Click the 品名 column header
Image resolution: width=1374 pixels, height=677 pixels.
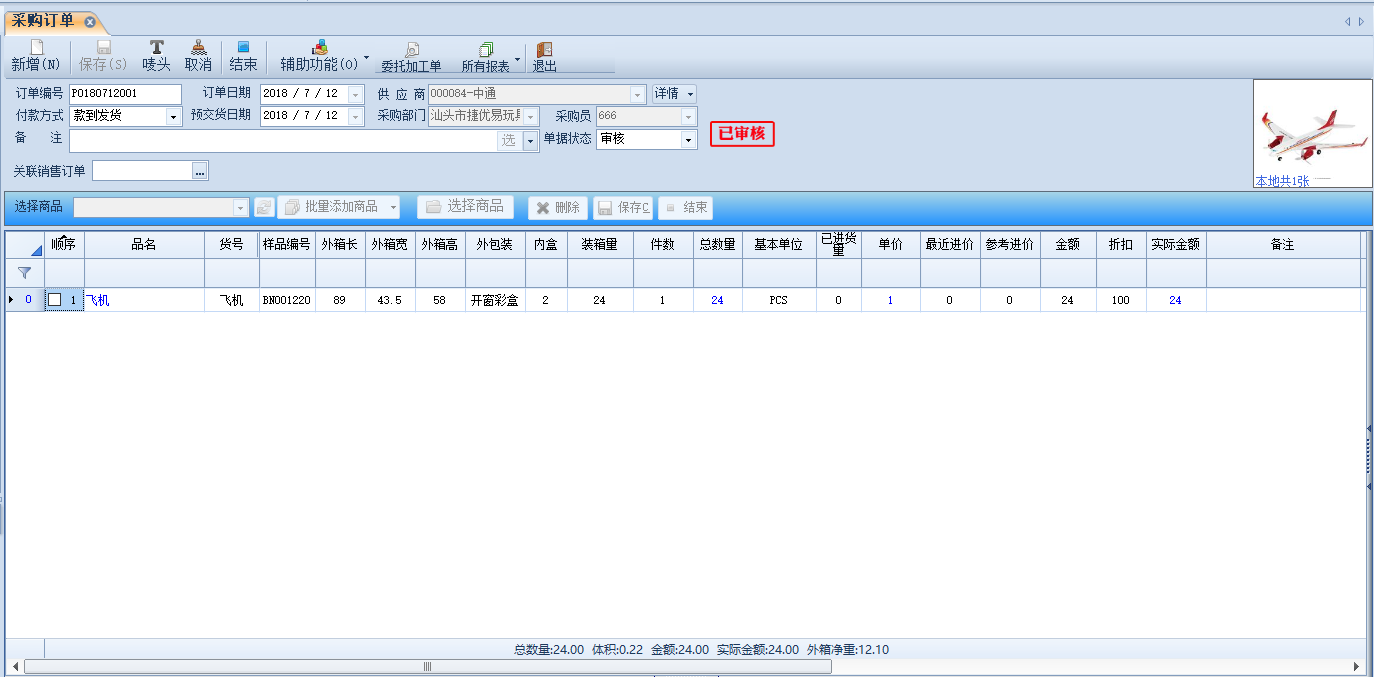click(x=144, y=245)
